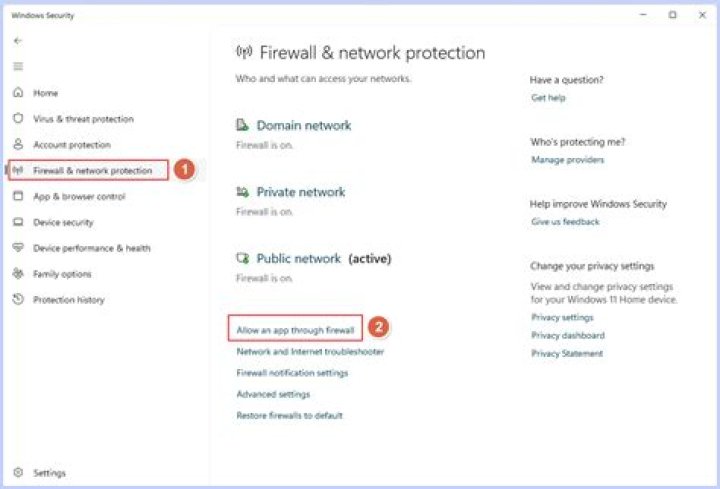The image size is (720, 489).
Task: Open the hamburger navigation menu
Action: click(18, 66)
